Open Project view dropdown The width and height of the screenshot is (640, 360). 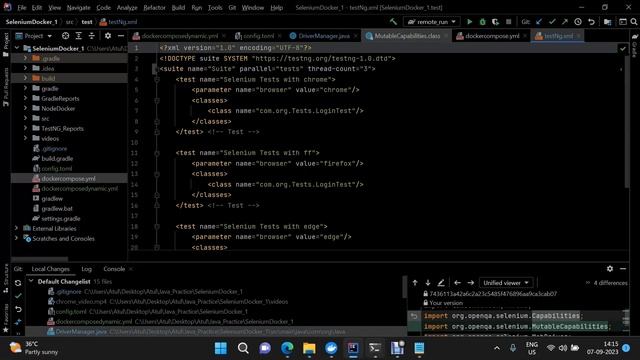(x=34, y=36)
